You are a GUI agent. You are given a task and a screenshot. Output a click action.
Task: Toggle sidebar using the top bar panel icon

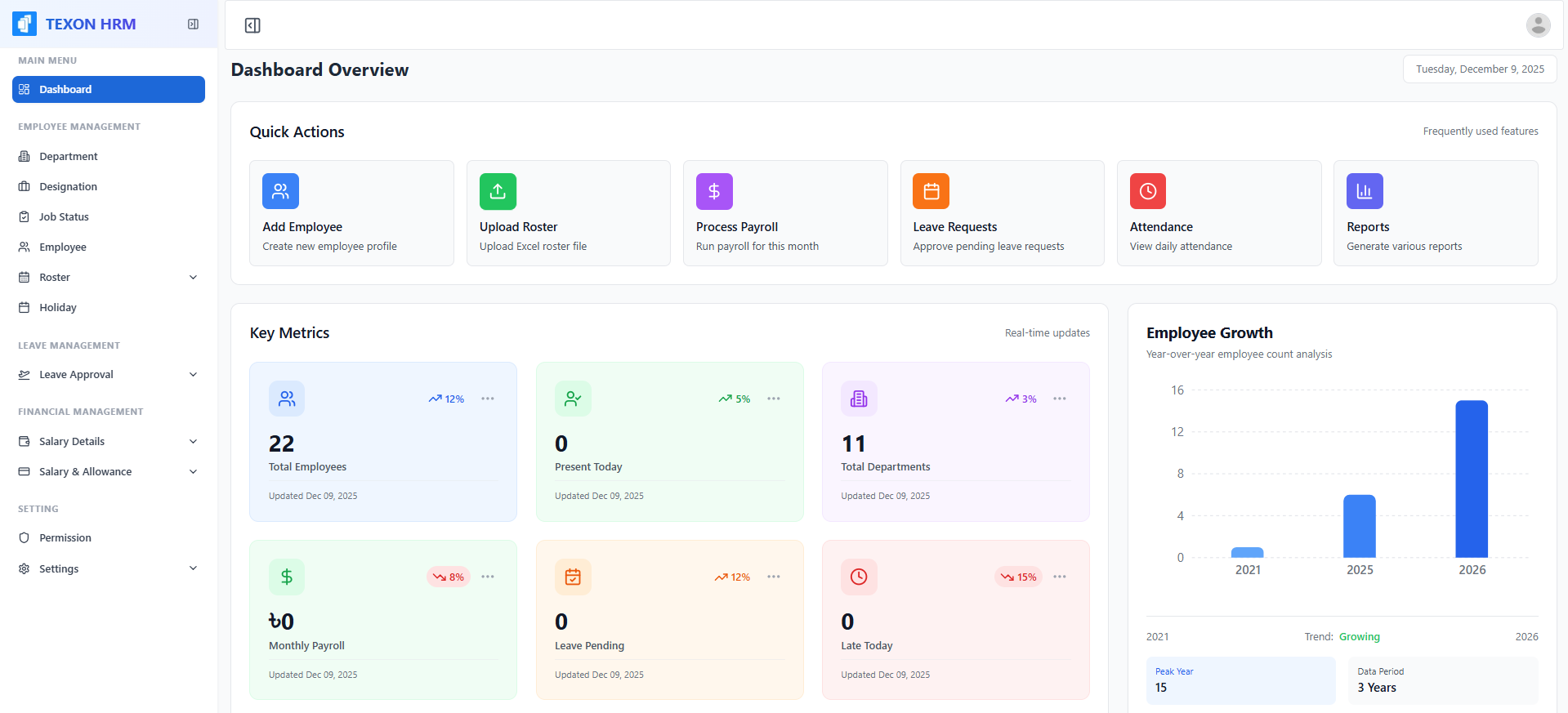(x=252, y=25)
